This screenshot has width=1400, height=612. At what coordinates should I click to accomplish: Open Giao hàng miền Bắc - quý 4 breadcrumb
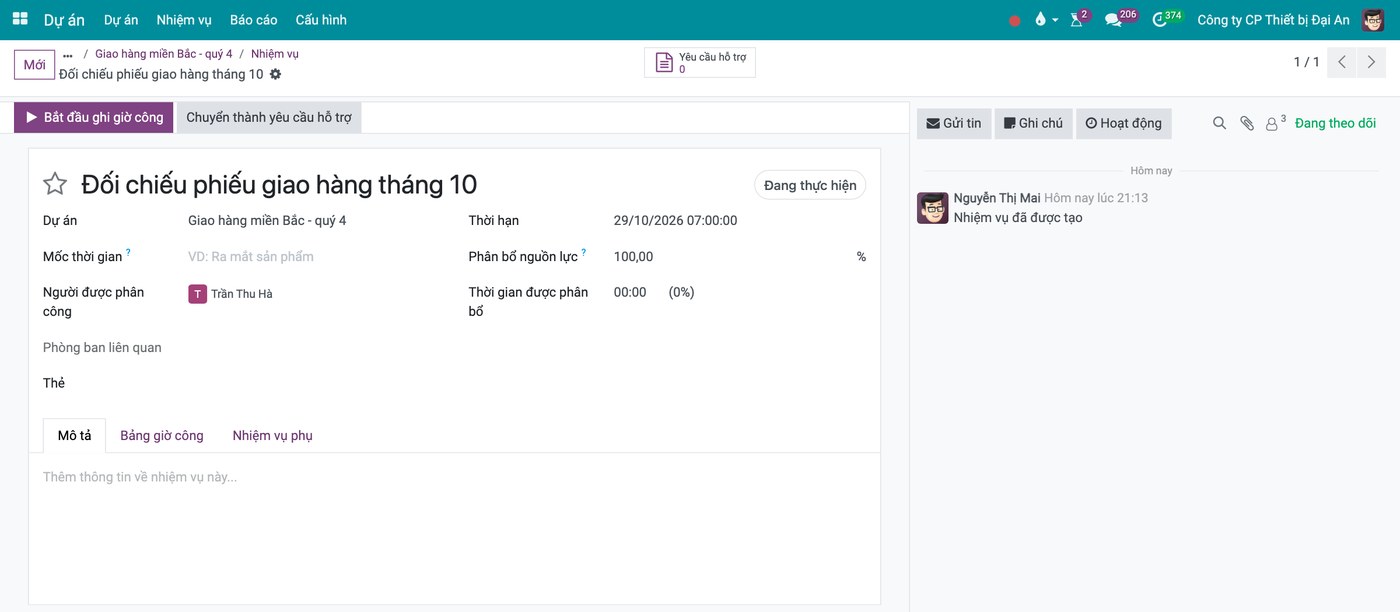(164, 54)
